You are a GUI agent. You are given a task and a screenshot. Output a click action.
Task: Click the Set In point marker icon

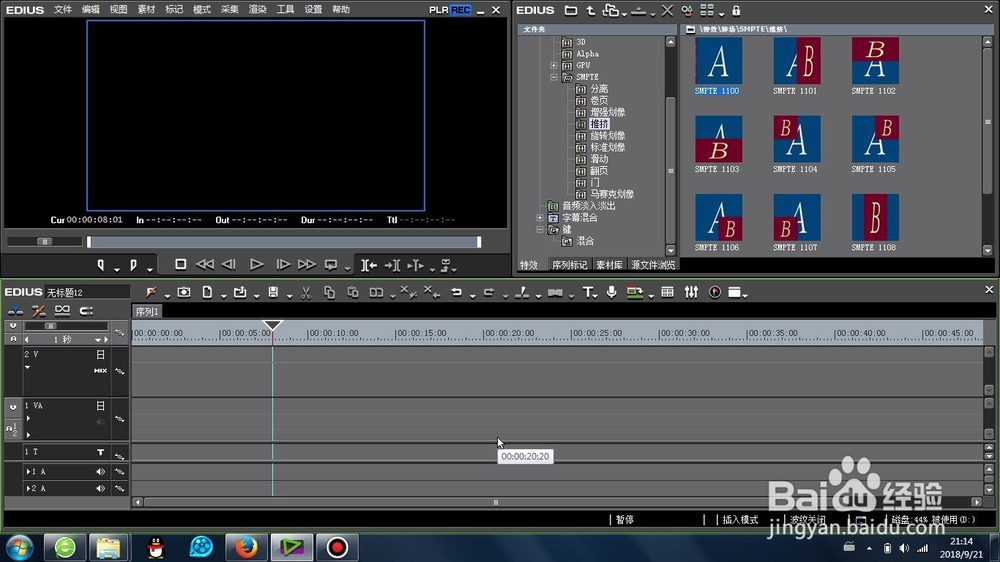(101, 265)
